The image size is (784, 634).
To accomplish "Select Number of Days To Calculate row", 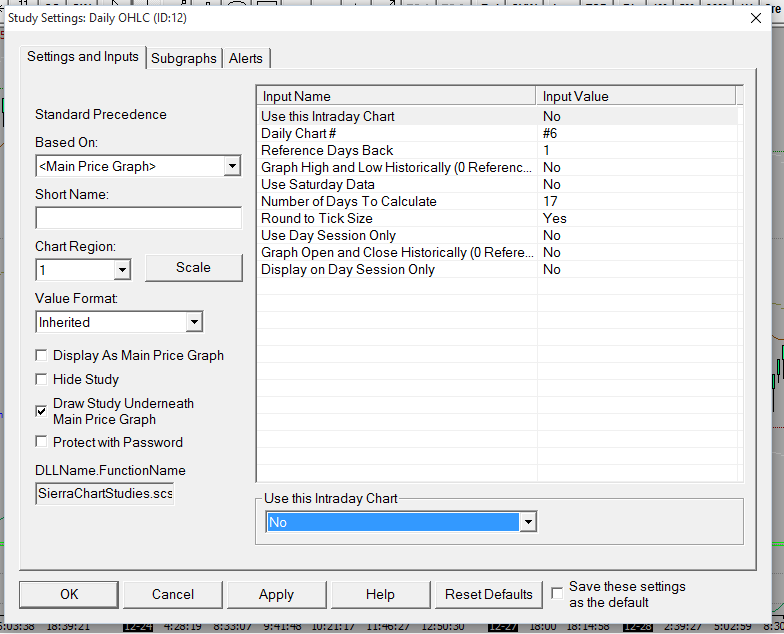I will pyautogui.click(x=498, y=202).
